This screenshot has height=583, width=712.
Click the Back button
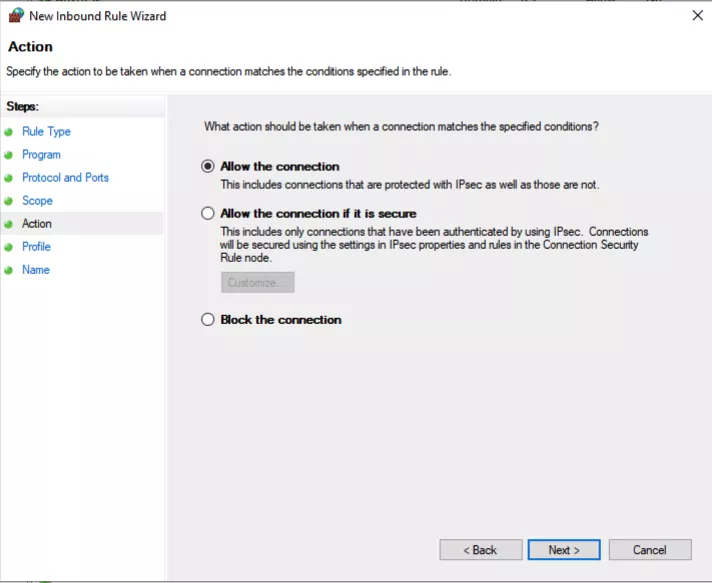480,550
